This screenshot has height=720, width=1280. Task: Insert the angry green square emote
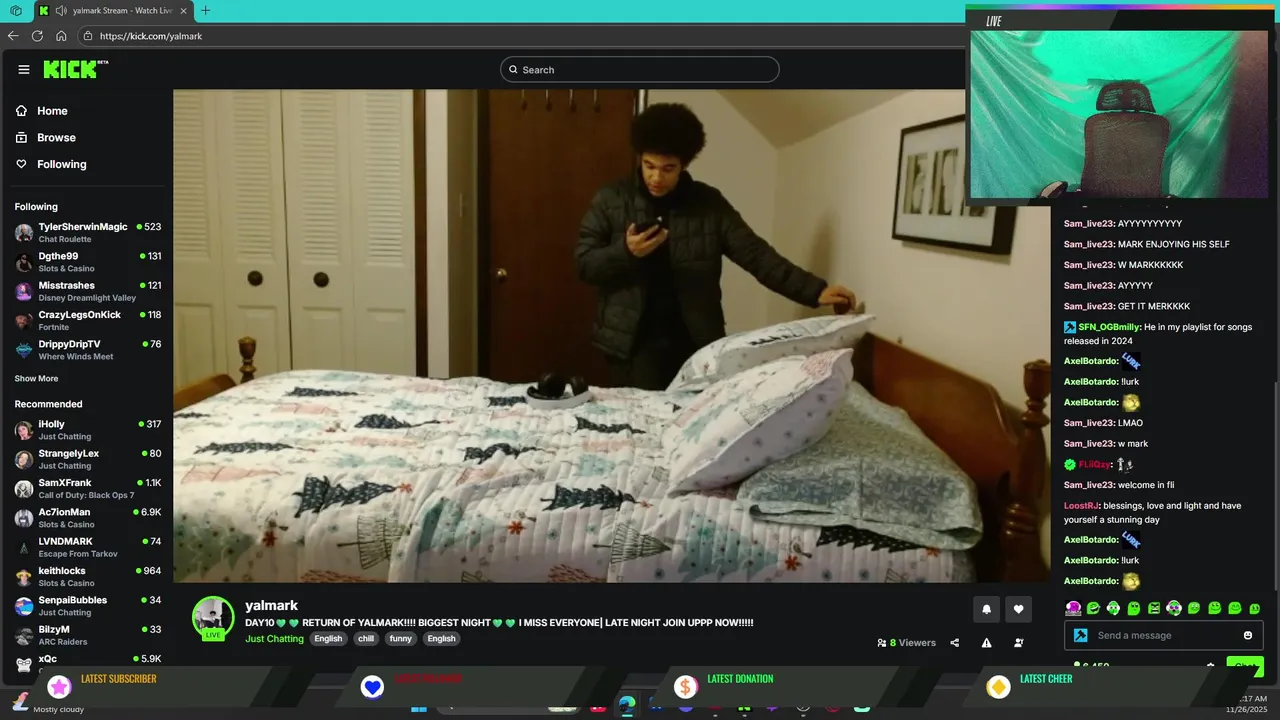pos(1154,608)
